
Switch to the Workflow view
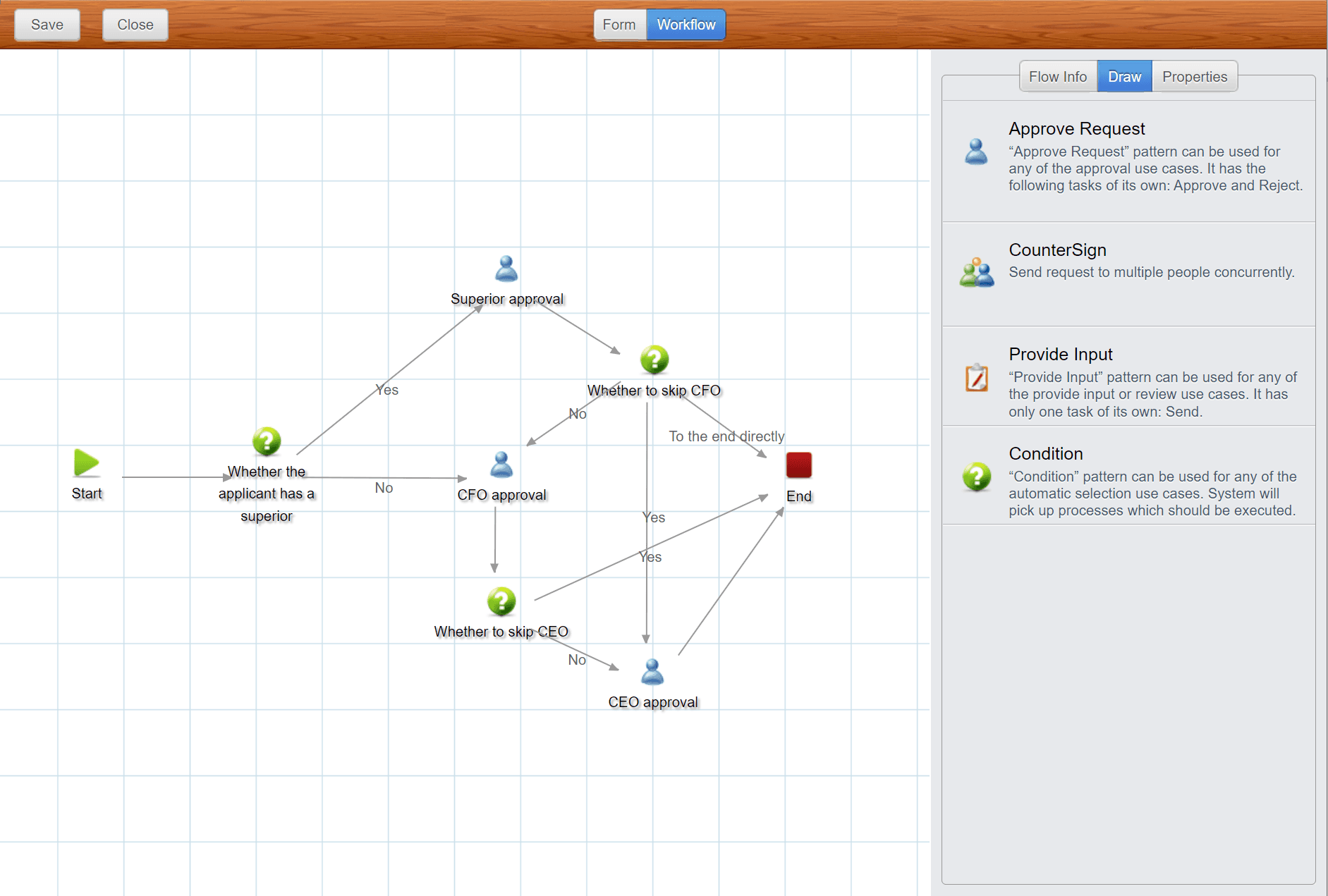[x=686, y=25]
